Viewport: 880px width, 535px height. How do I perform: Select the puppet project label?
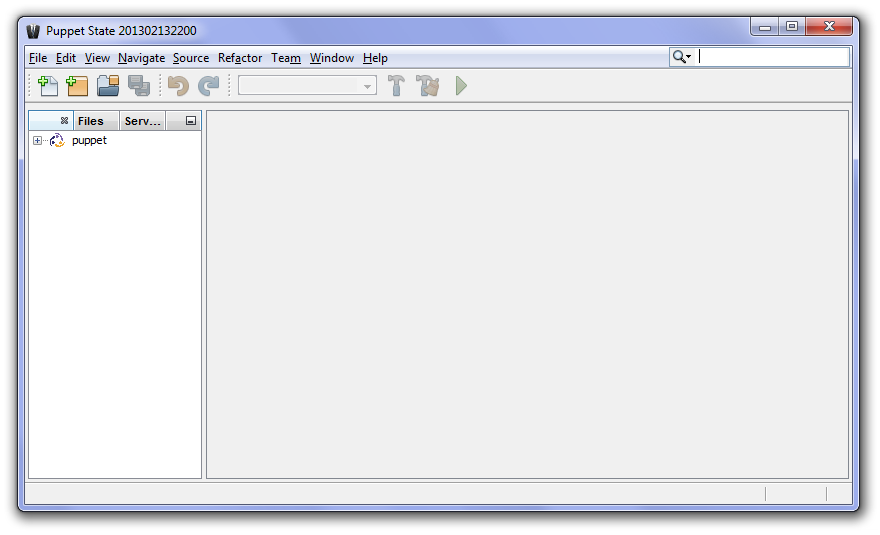coord(89,140)
